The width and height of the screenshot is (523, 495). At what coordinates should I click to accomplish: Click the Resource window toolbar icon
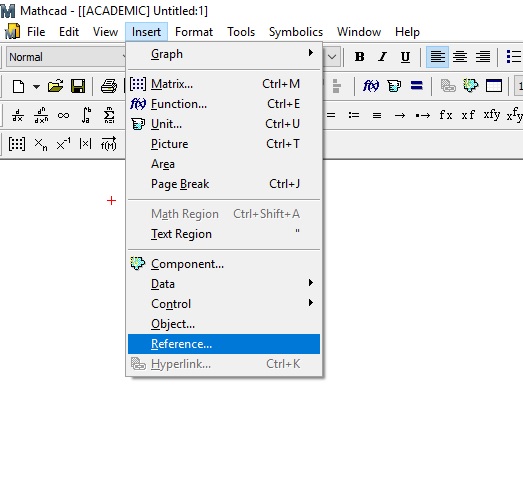[x=494, y=86]
